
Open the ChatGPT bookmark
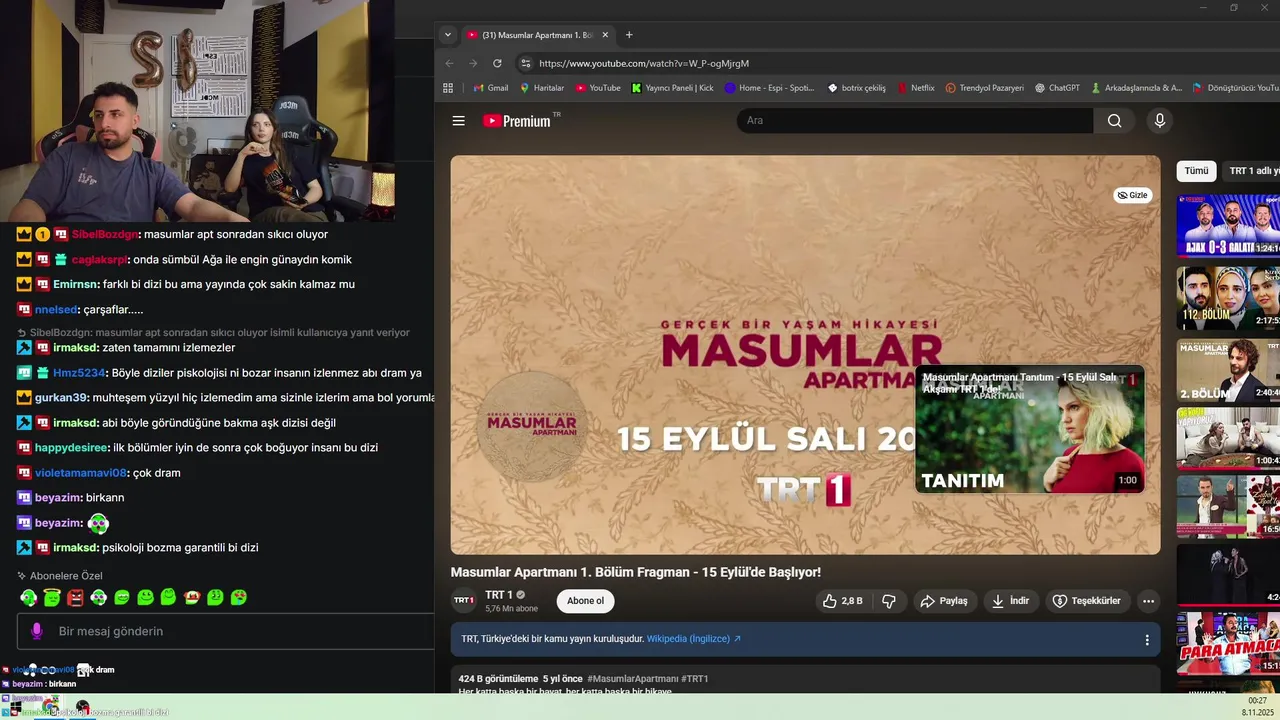[1057, 88]
